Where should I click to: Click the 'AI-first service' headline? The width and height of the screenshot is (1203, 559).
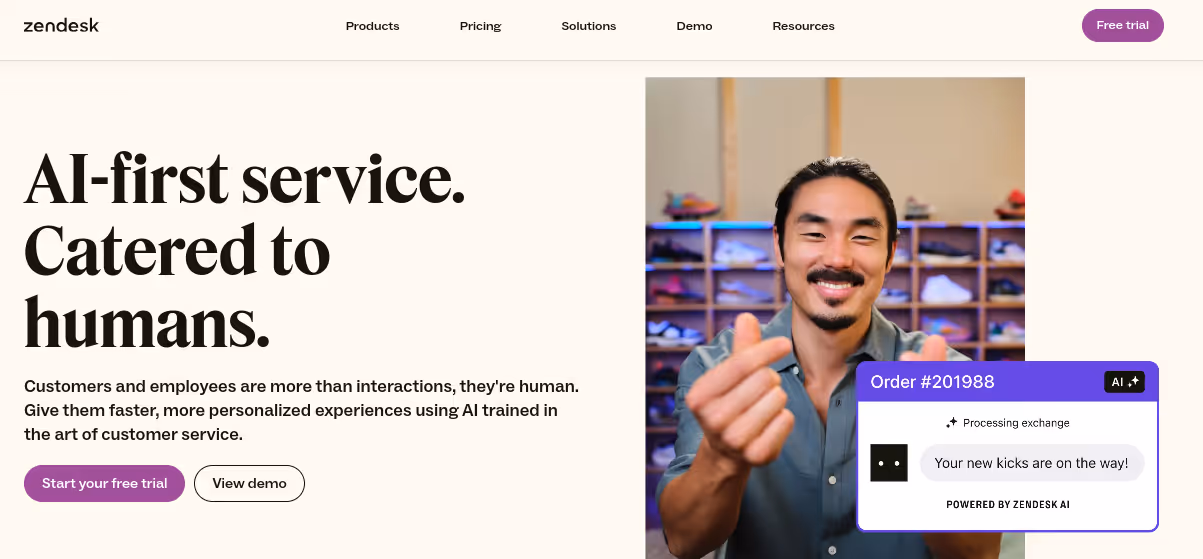point(245,179)
